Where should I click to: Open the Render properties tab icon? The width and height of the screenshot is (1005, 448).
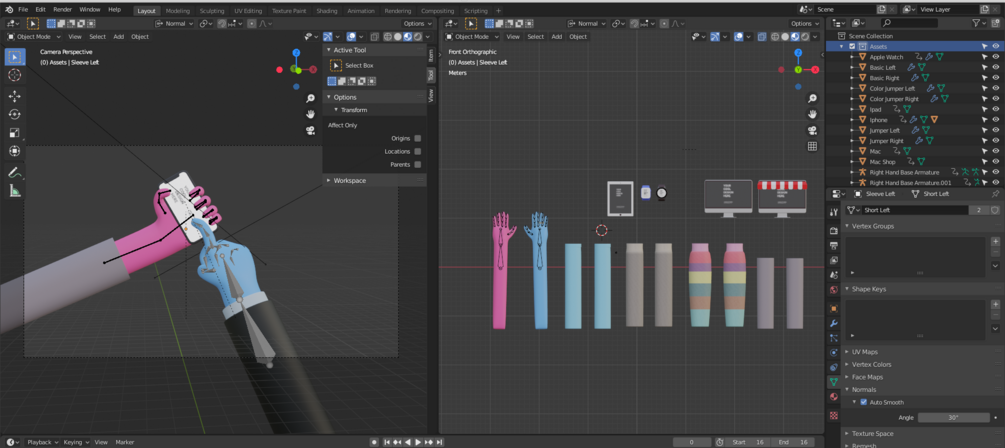(834, 230)
